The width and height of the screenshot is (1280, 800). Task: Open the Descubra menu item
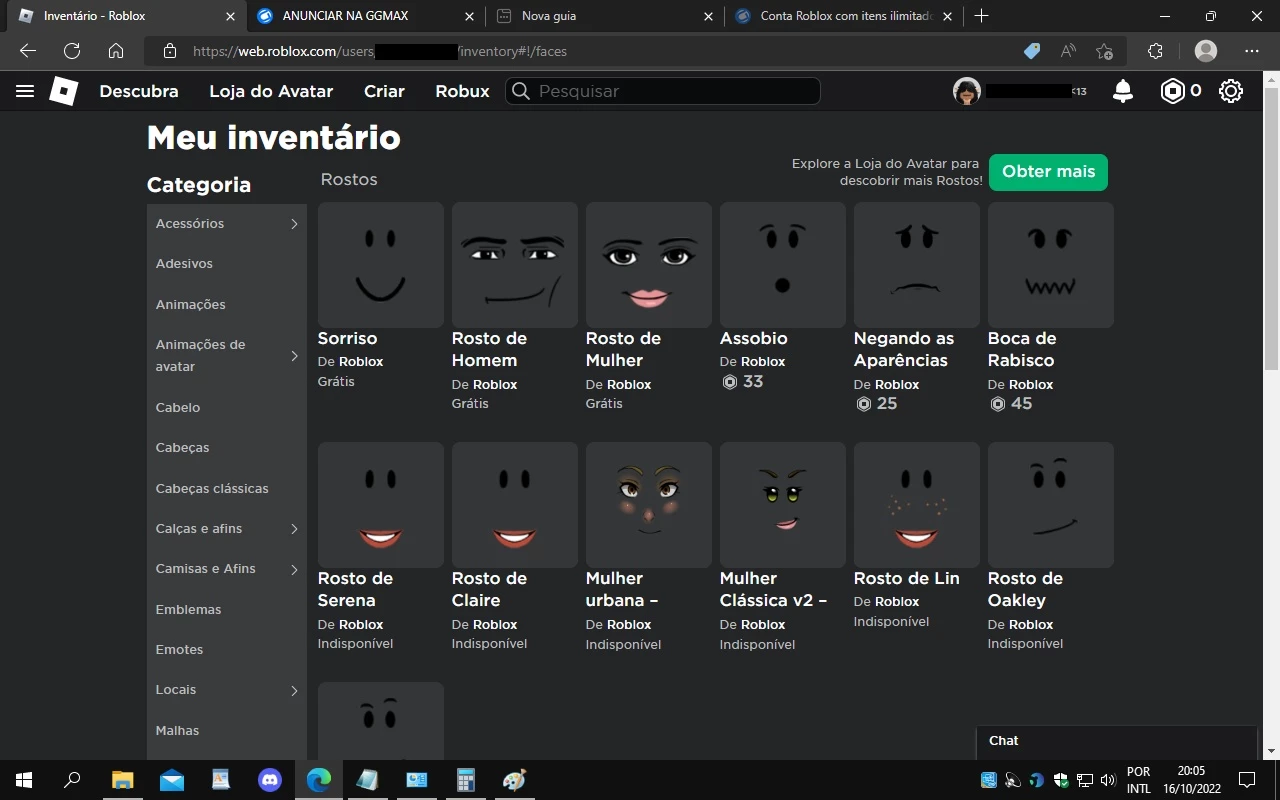tap(139, 91)
